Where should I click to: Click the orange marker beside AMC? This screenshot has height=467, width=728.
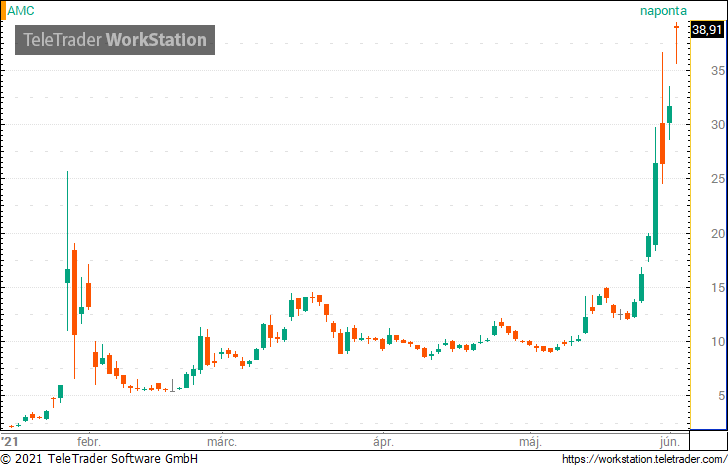tap(3, 11)
